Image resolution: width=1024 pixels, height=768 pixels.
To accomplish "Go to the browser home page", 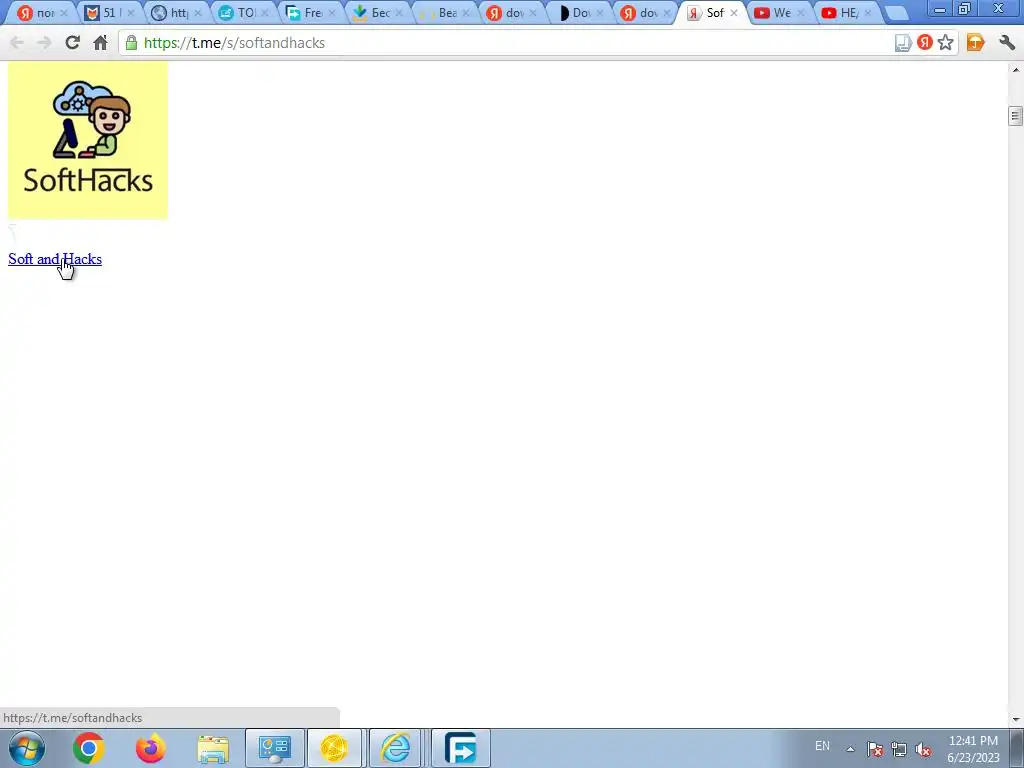I will [100, 43].
